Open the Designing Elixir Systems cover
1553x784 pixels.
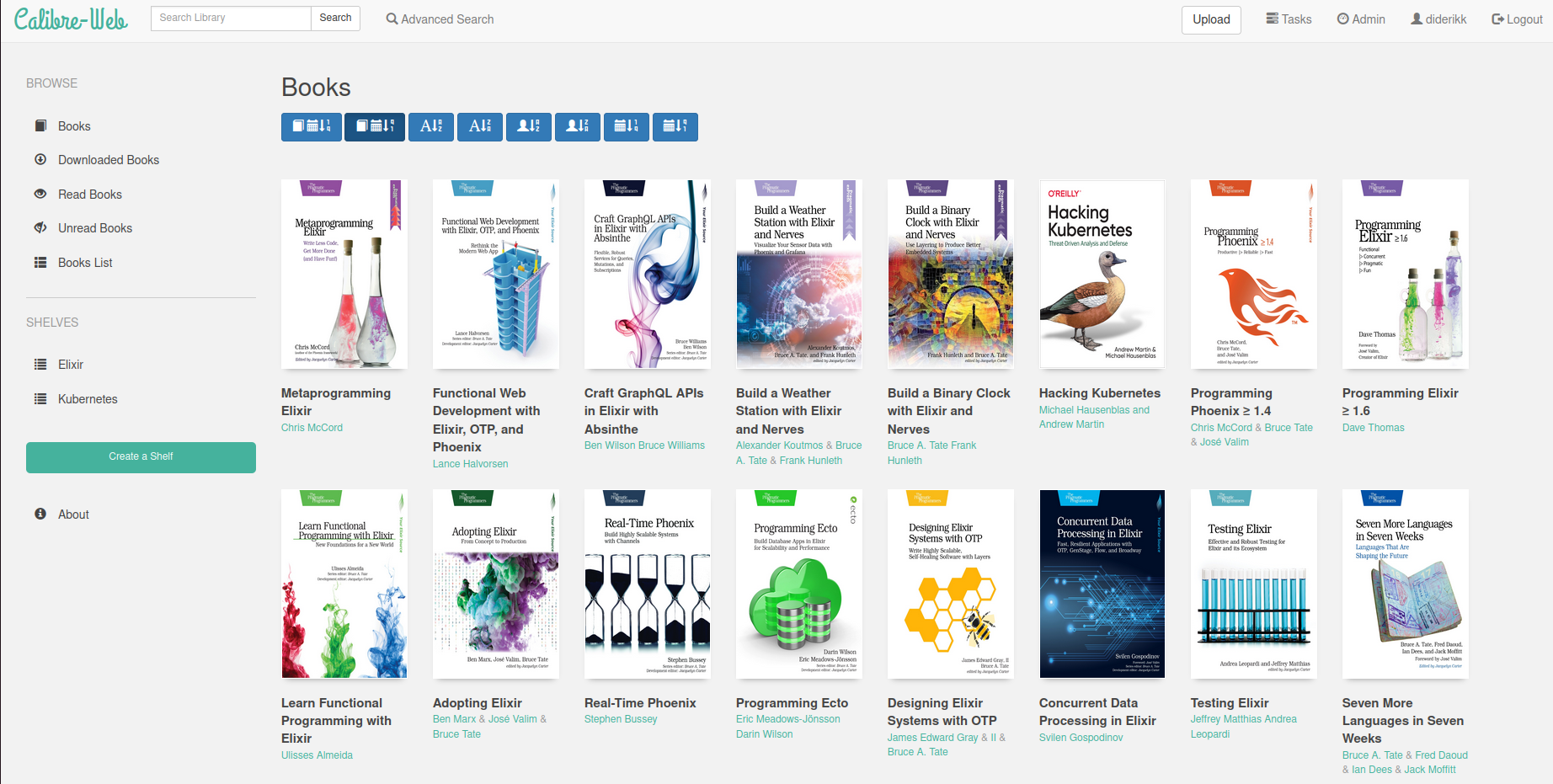pyautogui.click(x=951, y=584)
